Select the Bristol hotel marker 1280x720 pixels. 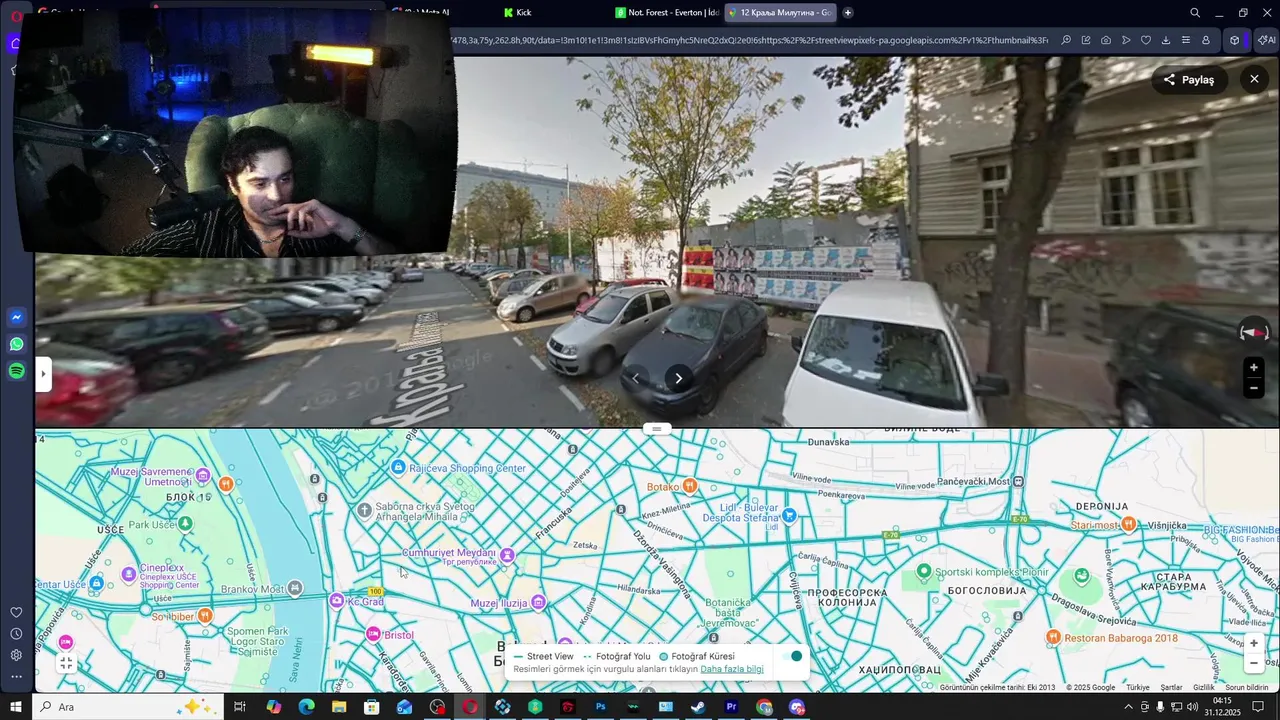click(x=373, y=634)
